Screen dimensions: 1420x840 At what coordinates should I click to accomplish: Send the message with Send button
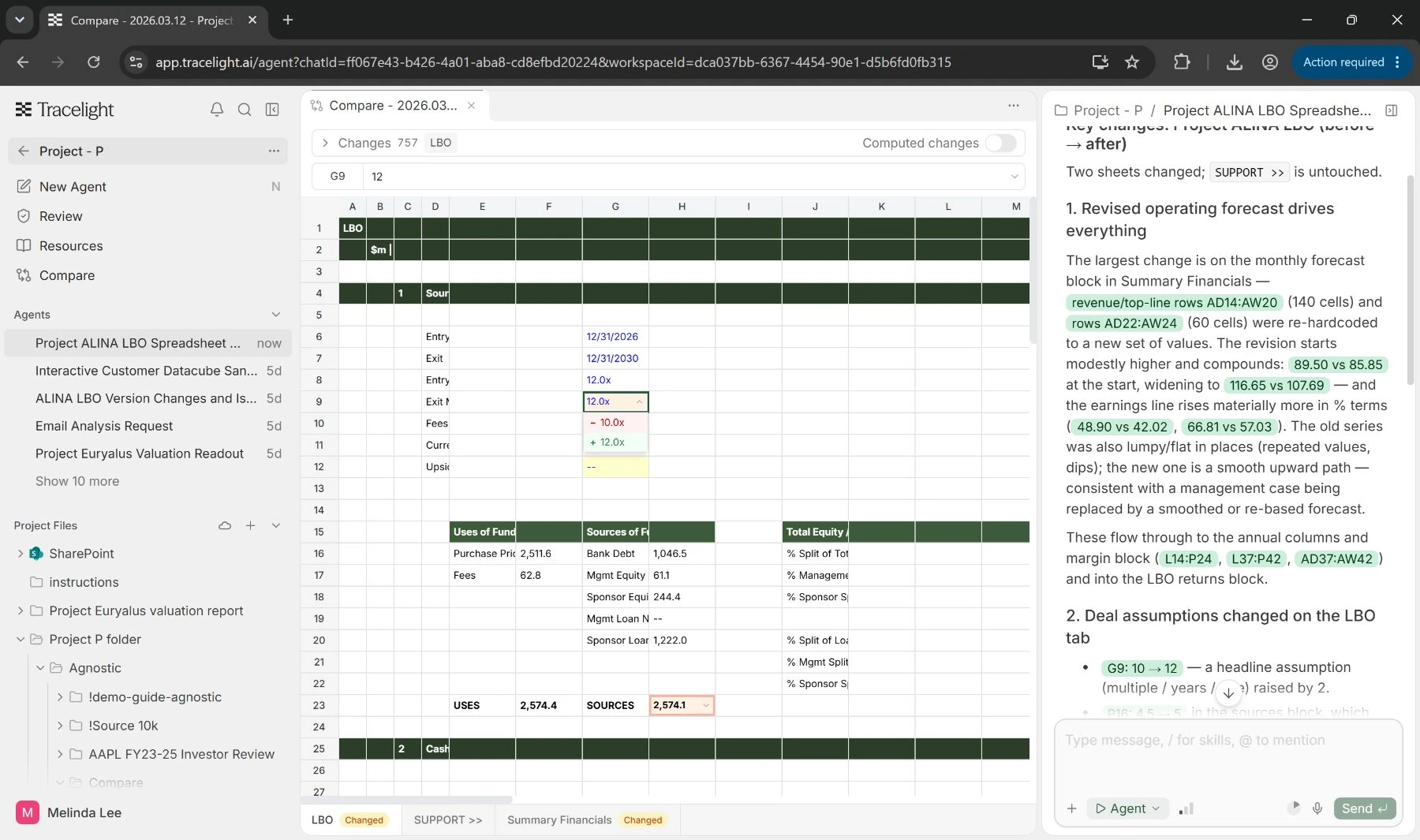pyautogui.click(x=1364, y=808)
